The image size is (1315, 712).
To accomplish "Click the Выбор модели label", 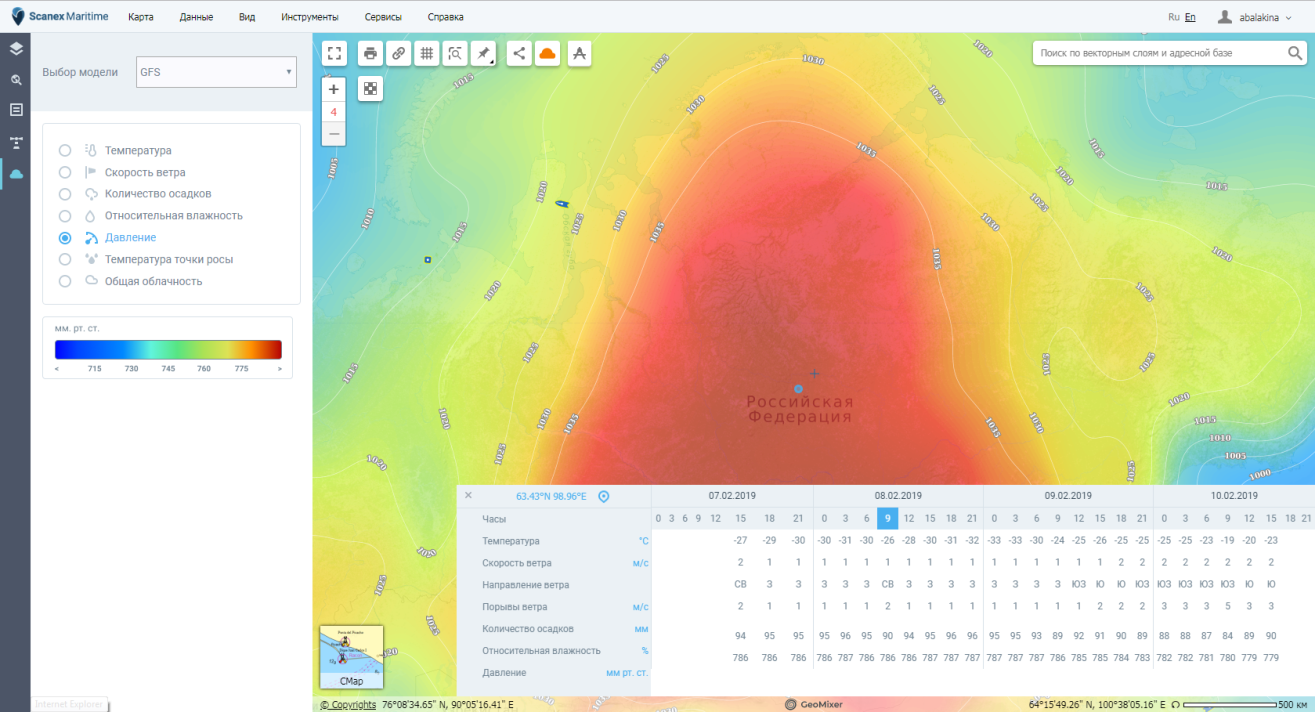I will tap(80, 72).
